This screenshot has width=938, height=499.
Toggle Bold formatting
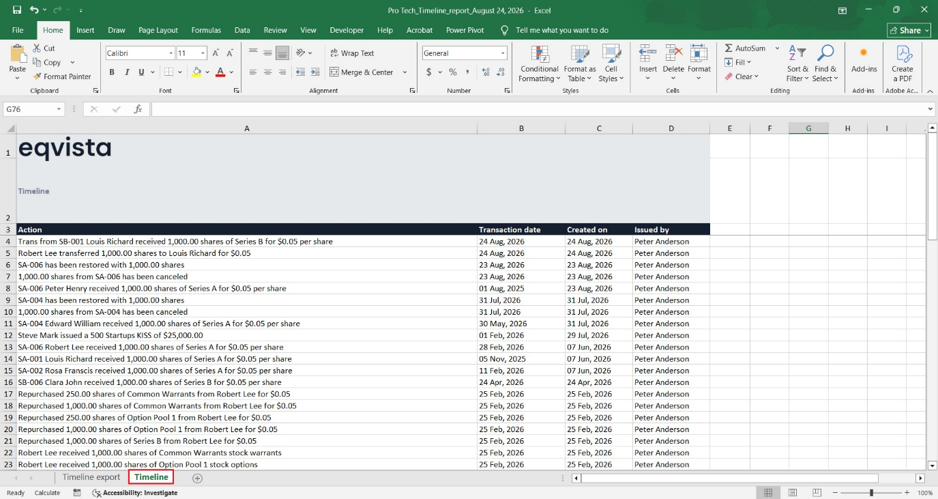pos(112,72)
